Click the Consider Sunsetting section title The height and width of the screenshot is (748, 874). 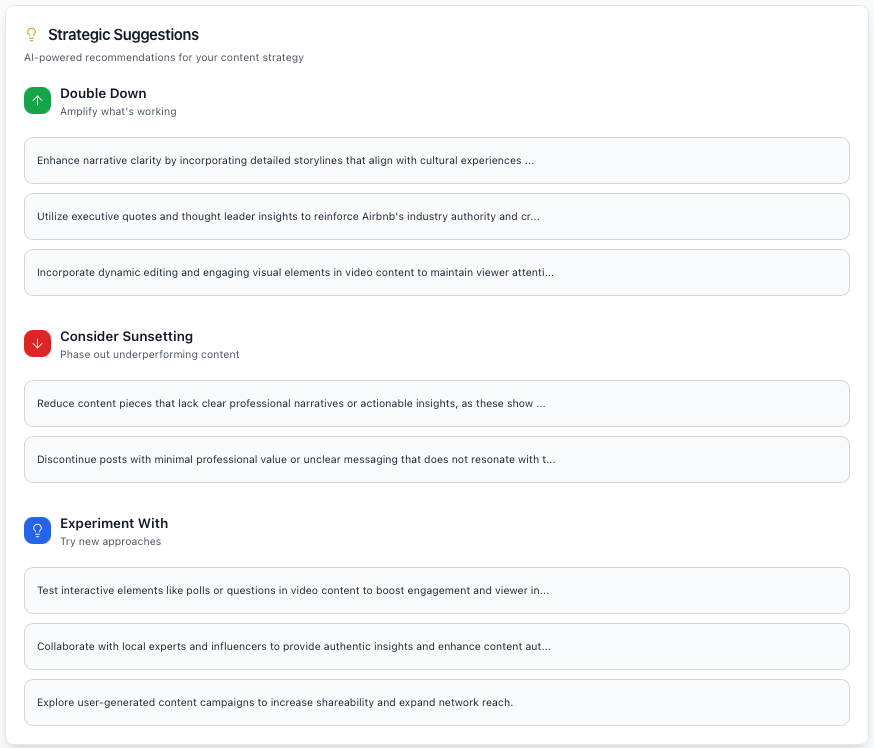(x=126, y=336)
